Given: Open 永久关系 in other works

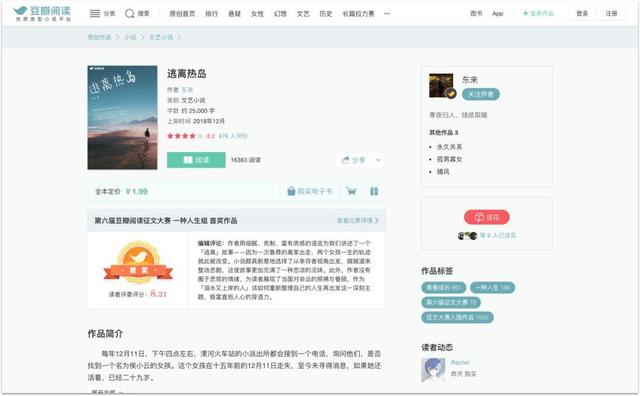Looking at the screenshot, I should [x=449, y=147].
